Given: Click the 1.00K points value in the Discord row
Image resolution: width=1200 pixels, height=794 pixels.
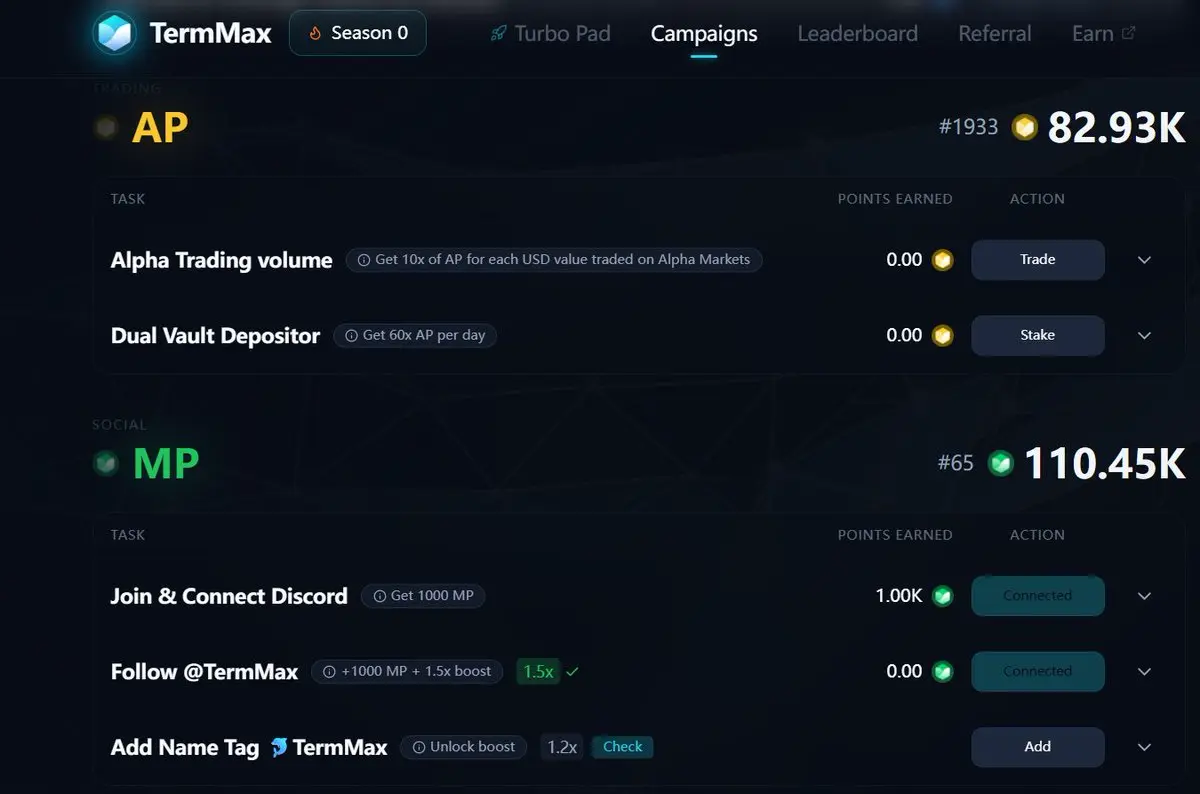Looking at the screenshot, I should pyautogui.click(x=899, y=596).
